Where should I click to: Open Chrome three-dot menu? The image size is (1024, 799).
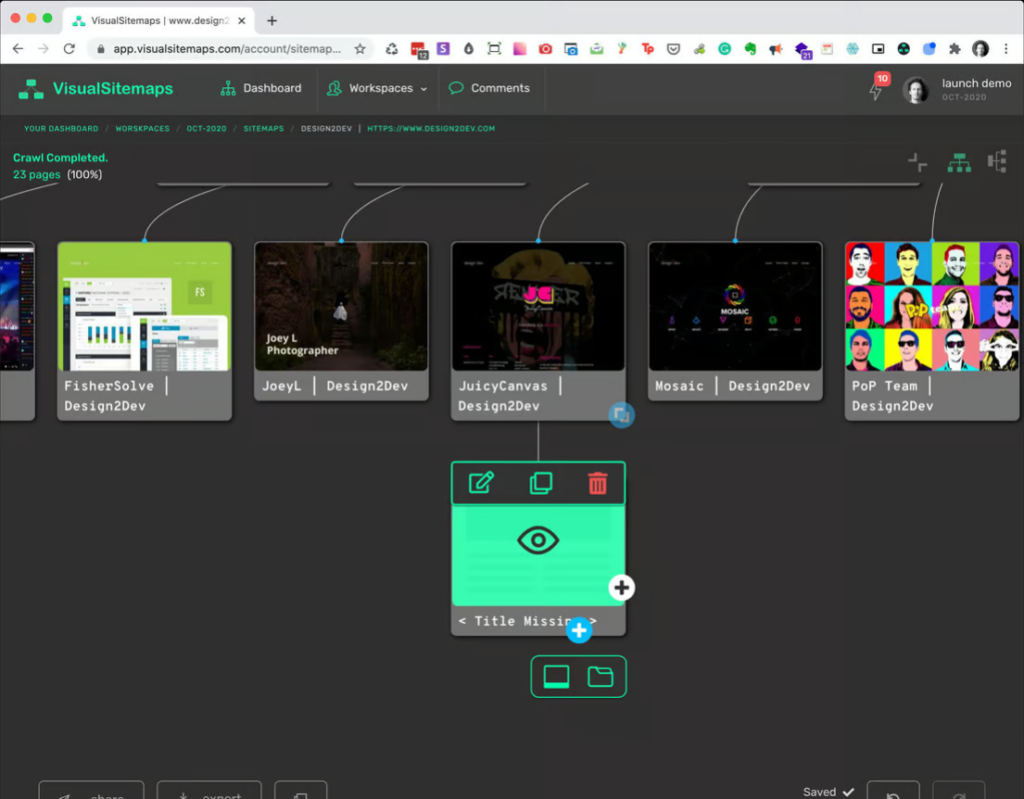[1006, 49]
